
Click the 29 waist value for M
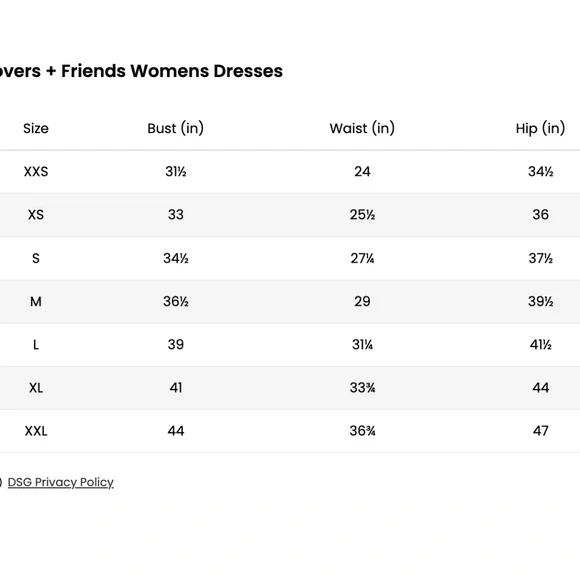click(x=362, y=301)
